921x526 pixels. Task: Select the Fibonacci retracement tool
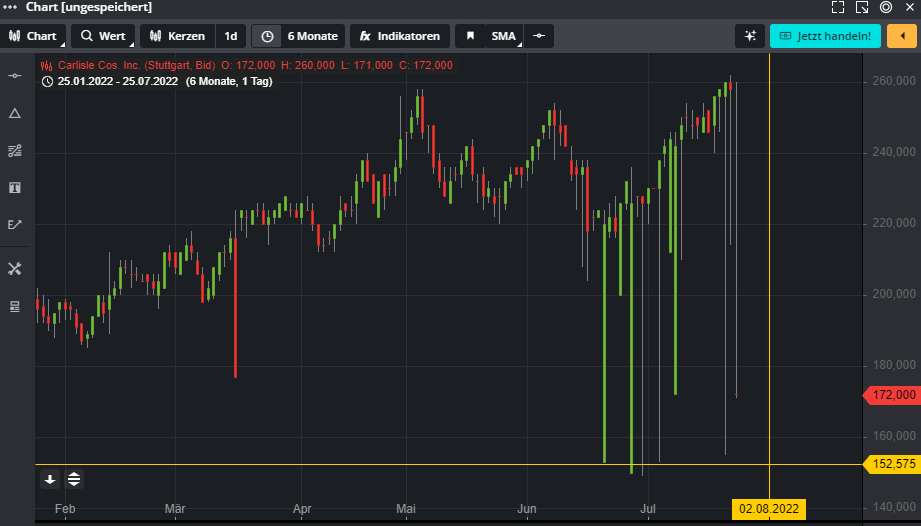15,151
